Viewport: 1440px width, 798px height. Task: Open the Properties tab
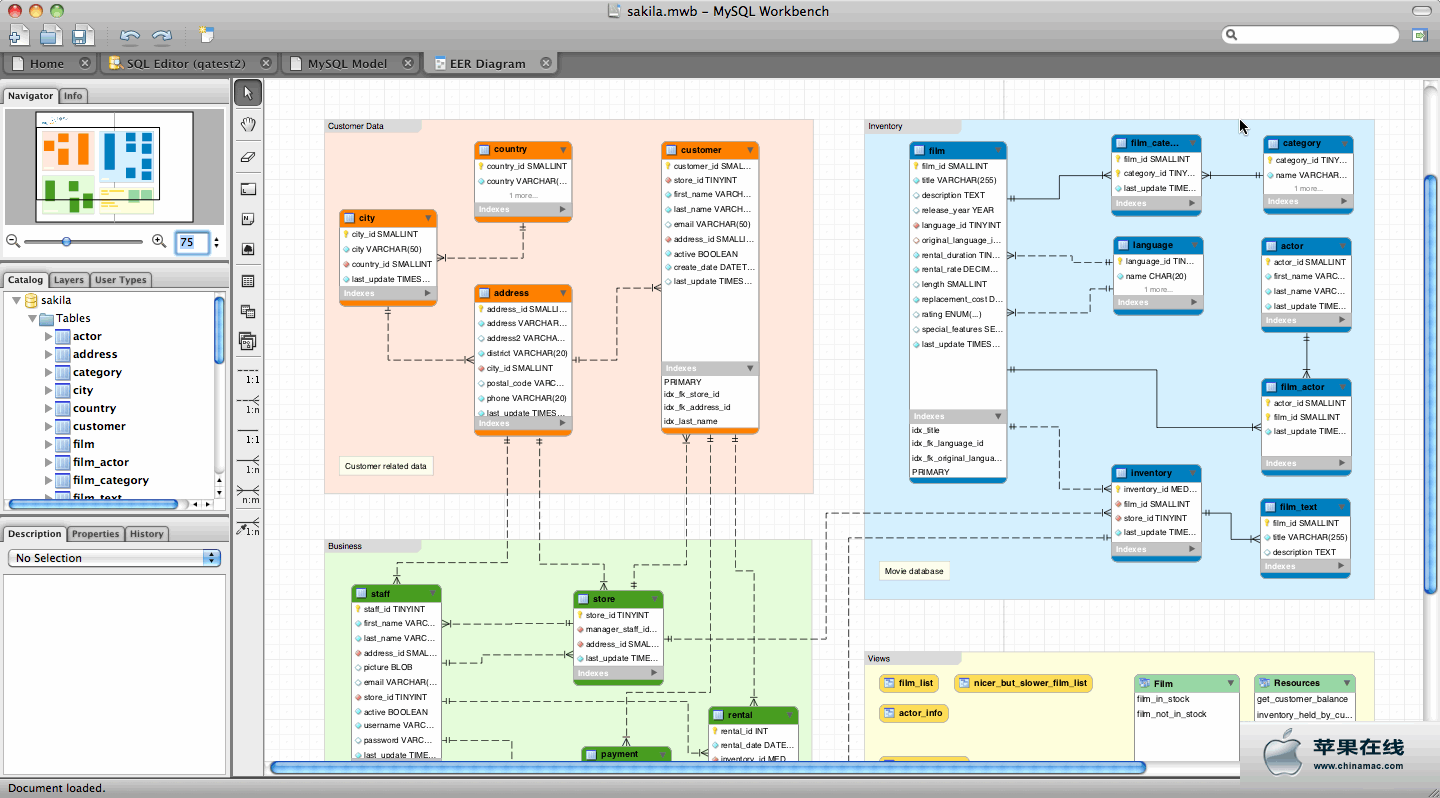(96, 534)
